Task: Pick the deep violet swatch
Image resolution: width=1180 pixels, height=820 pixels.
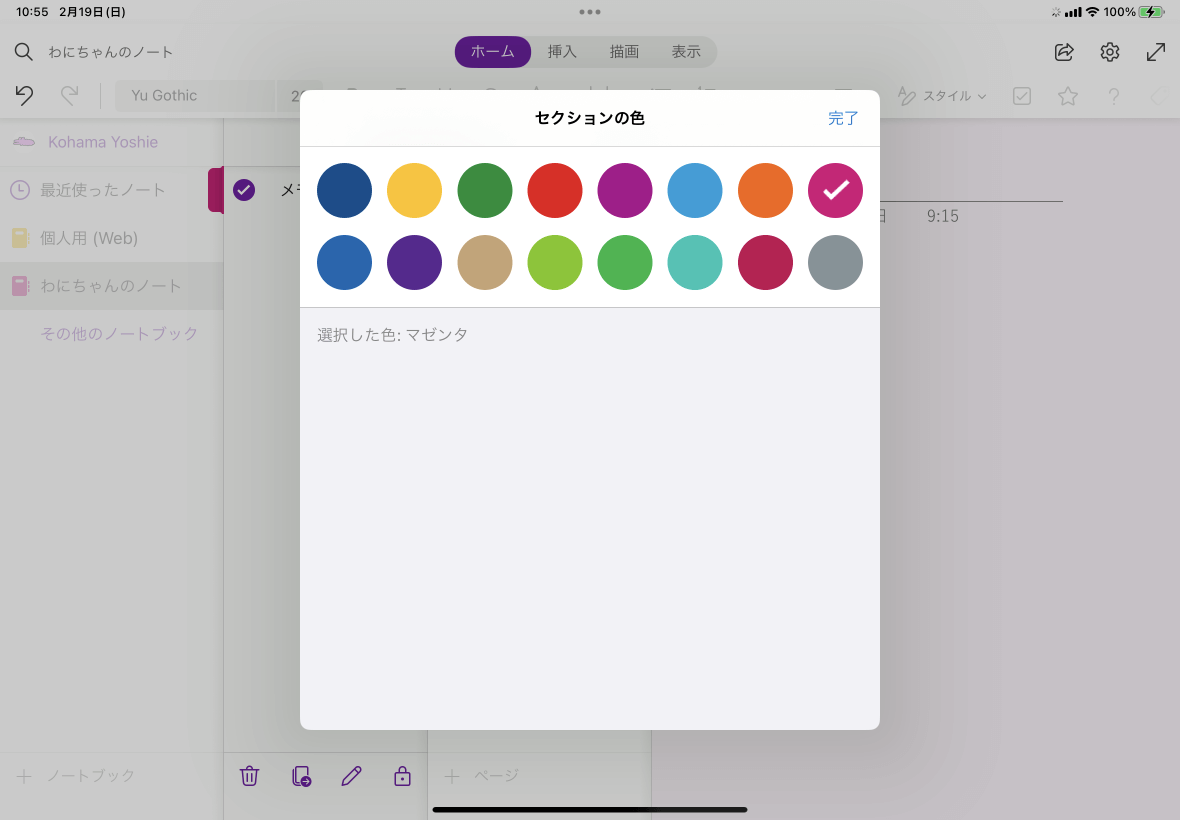Action: tap(415, 263)
